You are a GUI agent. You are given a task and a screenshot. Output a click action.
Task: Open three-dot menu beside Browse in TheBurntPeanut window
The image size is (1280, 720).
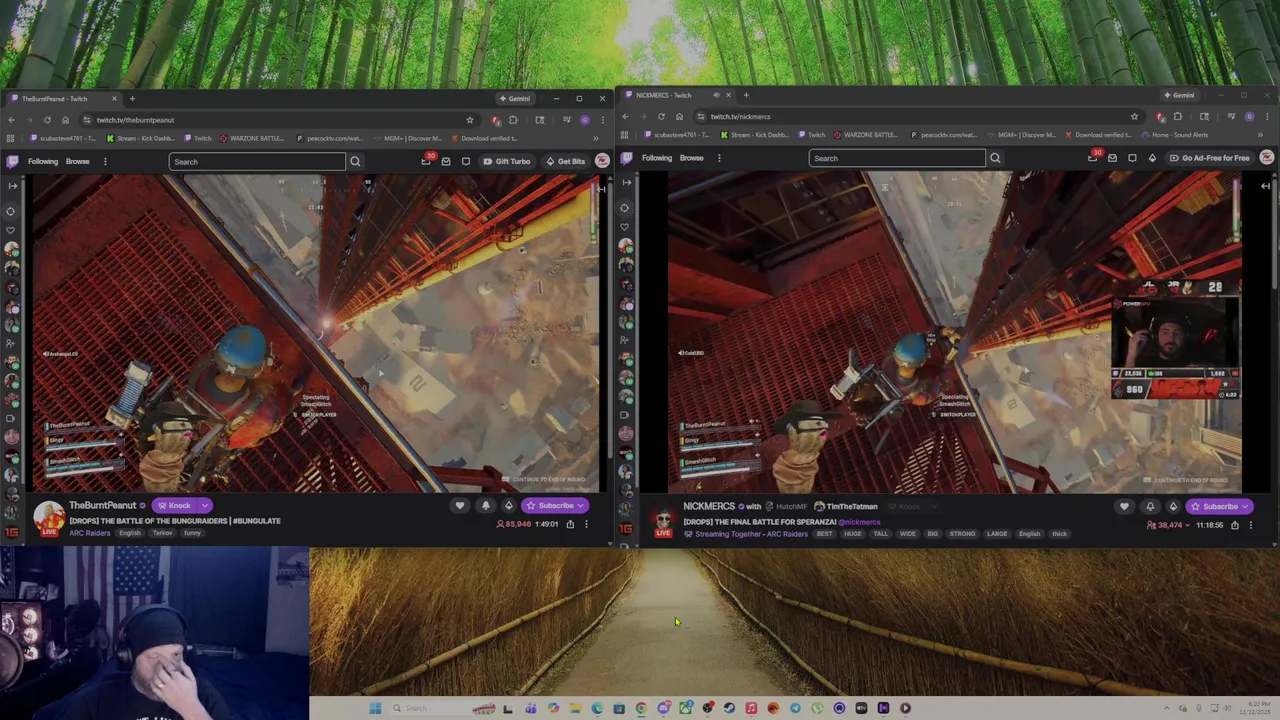pos(105,161)
